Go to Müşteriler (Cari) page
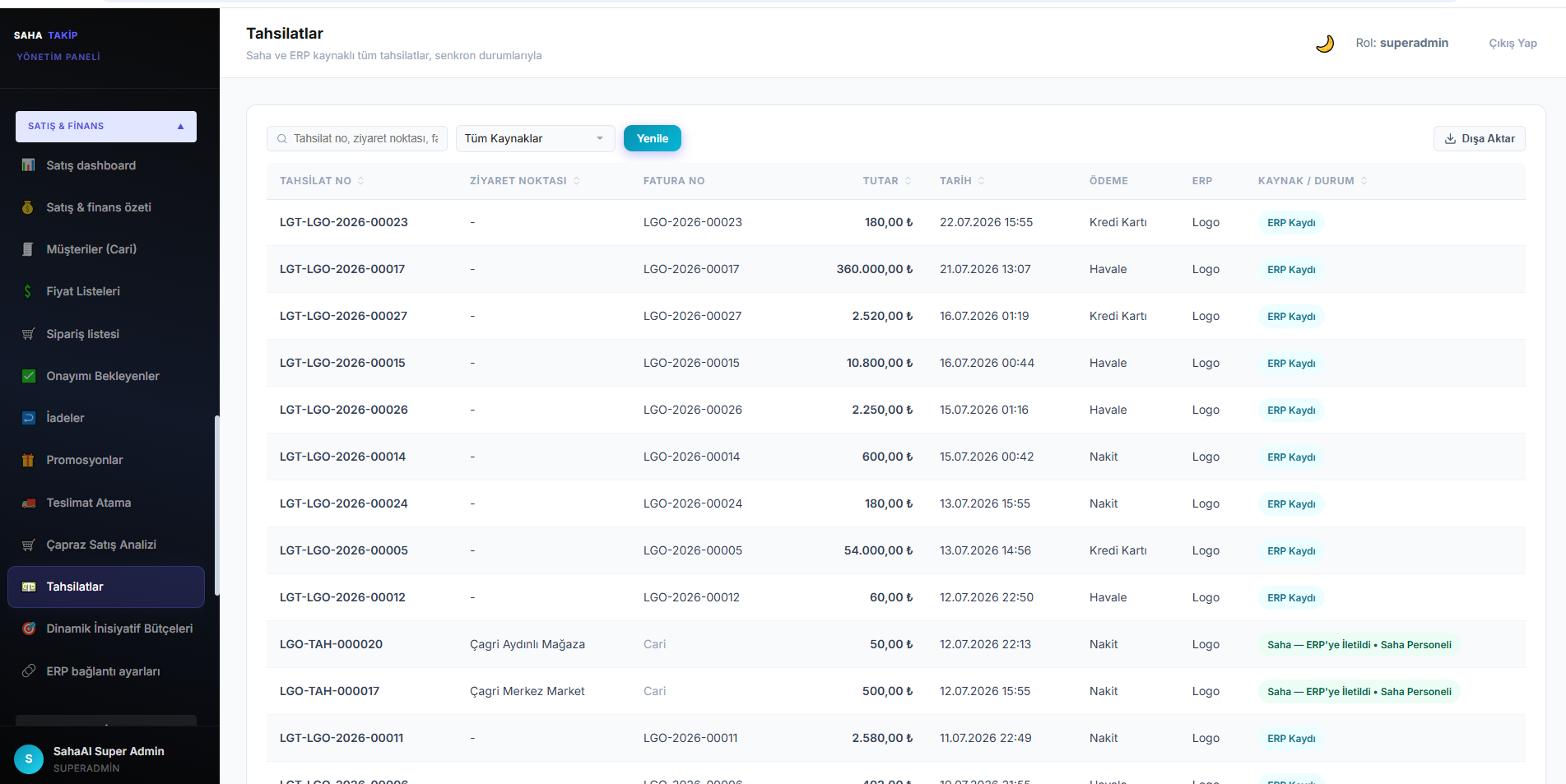The width and height of the screenshot is (1566, 784). [x=106, y=249]
